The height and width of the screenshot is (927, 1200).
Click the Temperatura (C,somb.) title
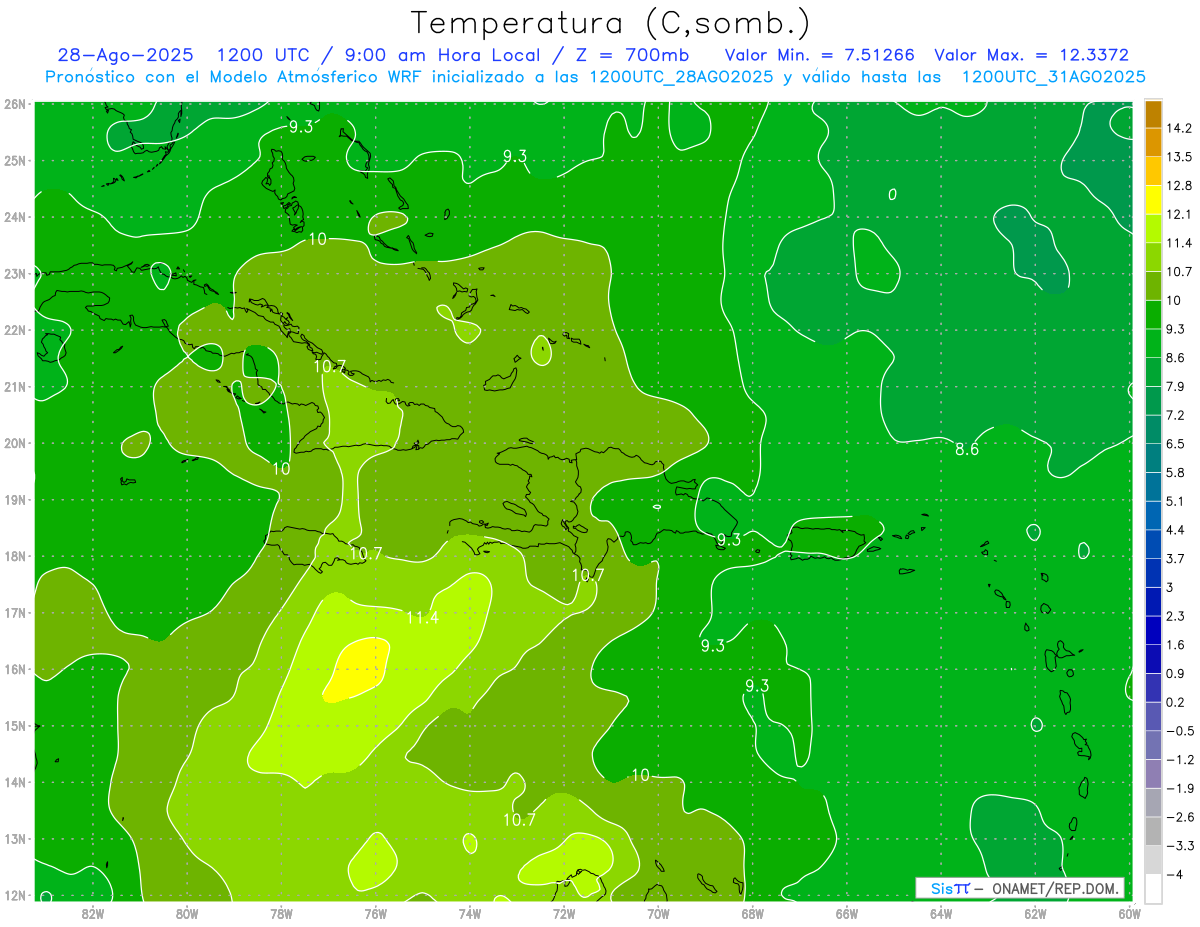tap(611, 22)
